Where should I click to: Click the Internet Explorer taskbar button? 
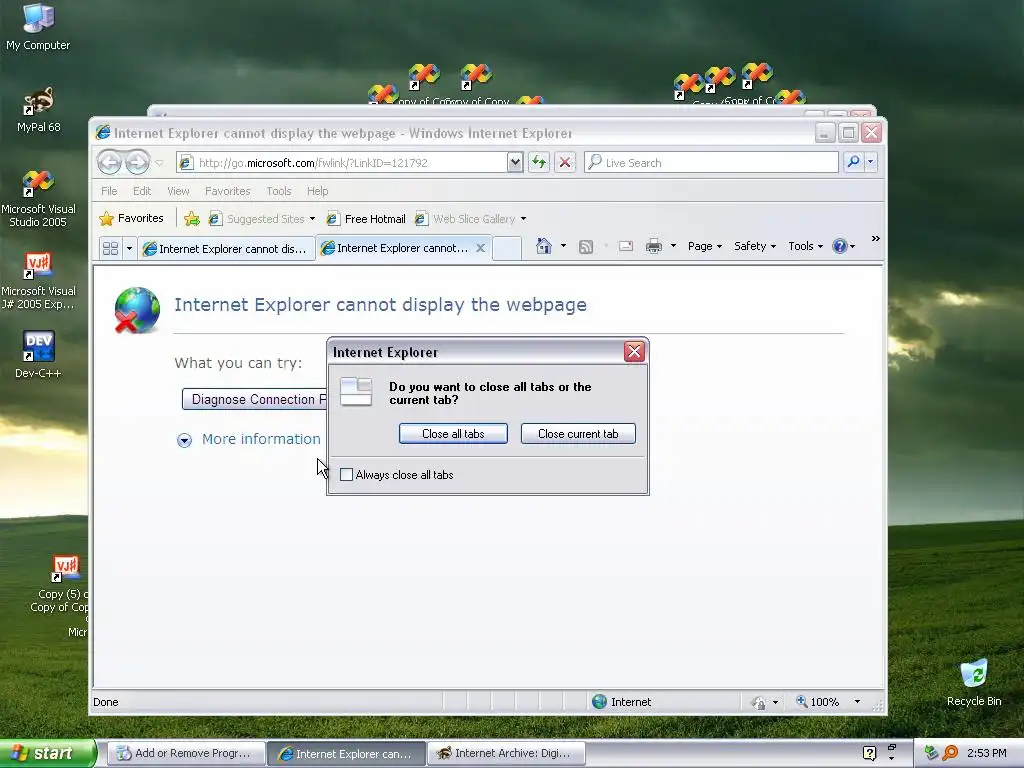(346, 753)
